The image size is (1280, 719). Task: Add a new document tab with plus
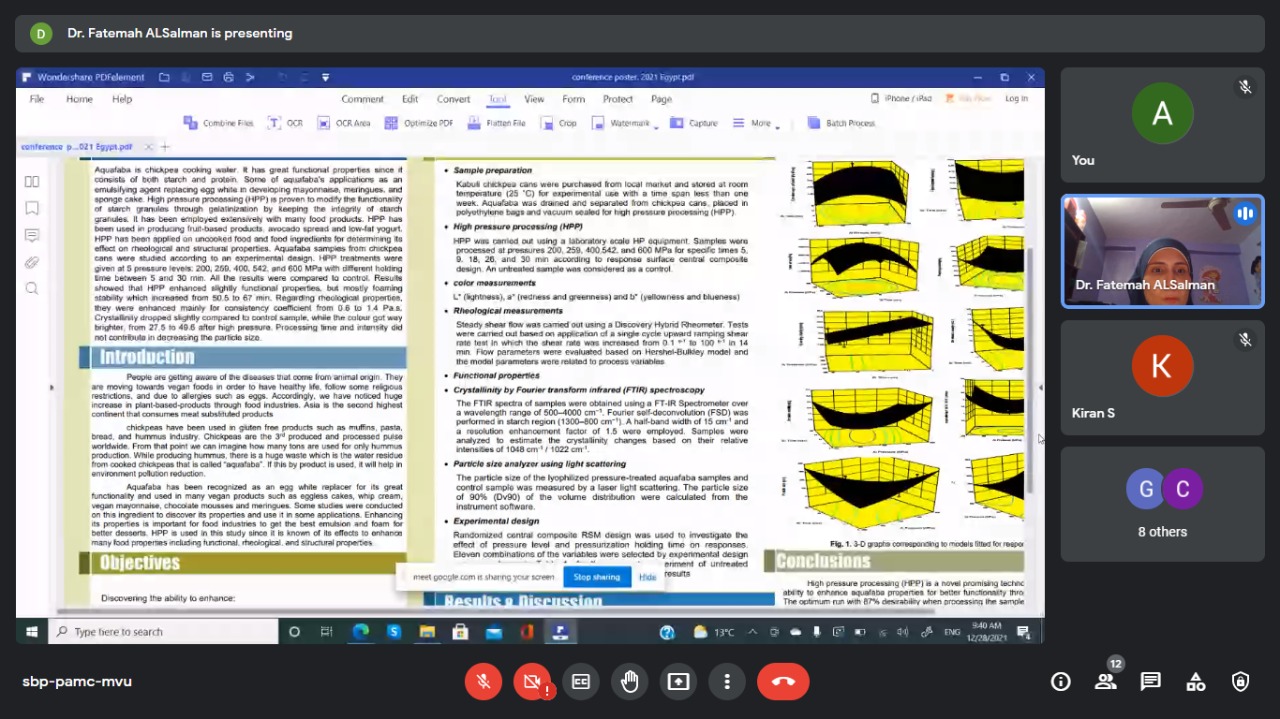(166, 147)
